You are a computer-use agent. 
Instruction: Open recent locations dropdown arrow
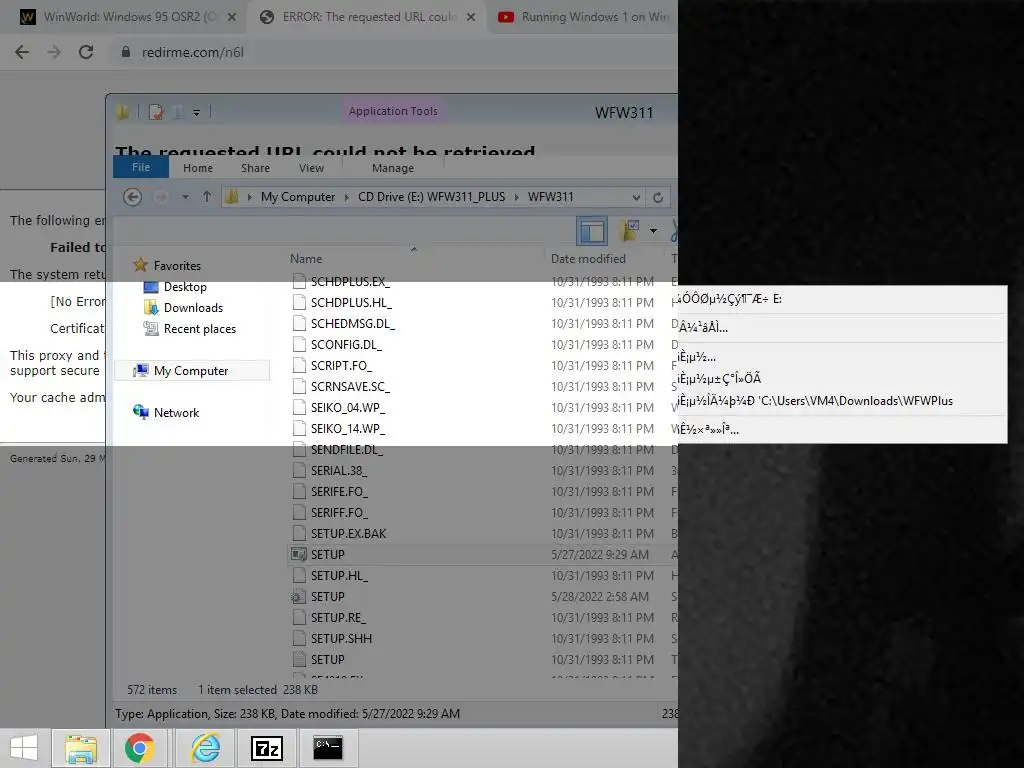point(185,197)
